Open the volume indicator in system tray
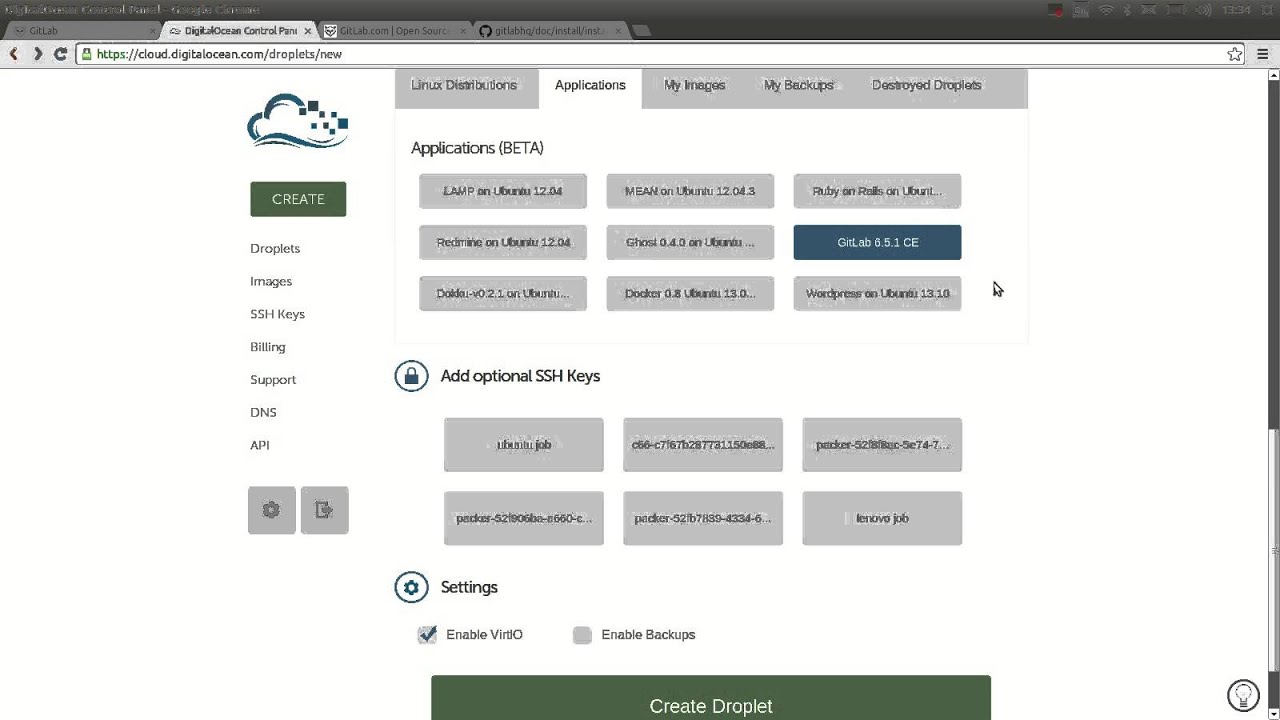The width and height of the screenshot is (1280, 720). 1203,10
